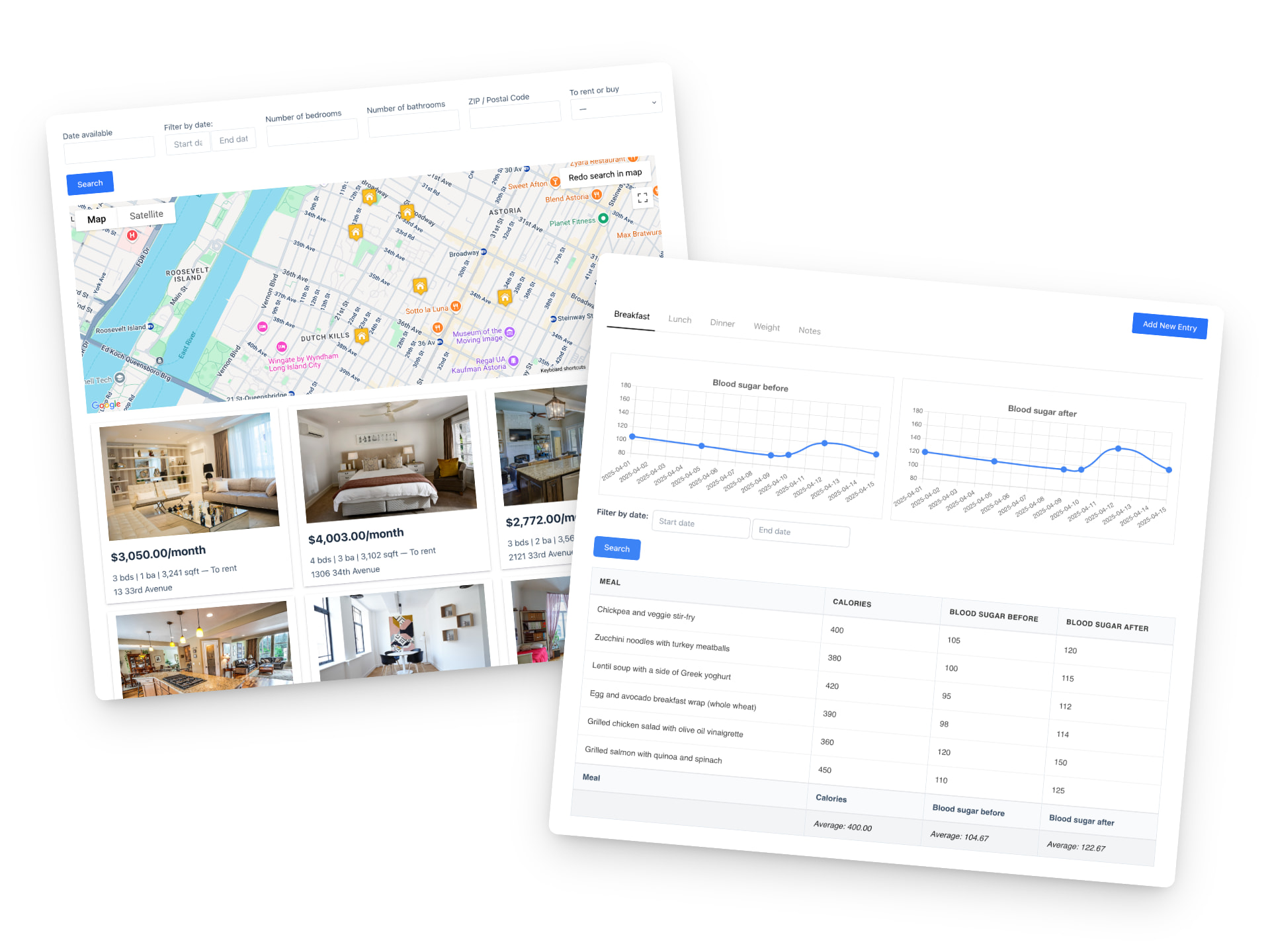Click the Planet Fitness map marker
The height and width of the screenshot is (952, 1270).
pos(603,218)
